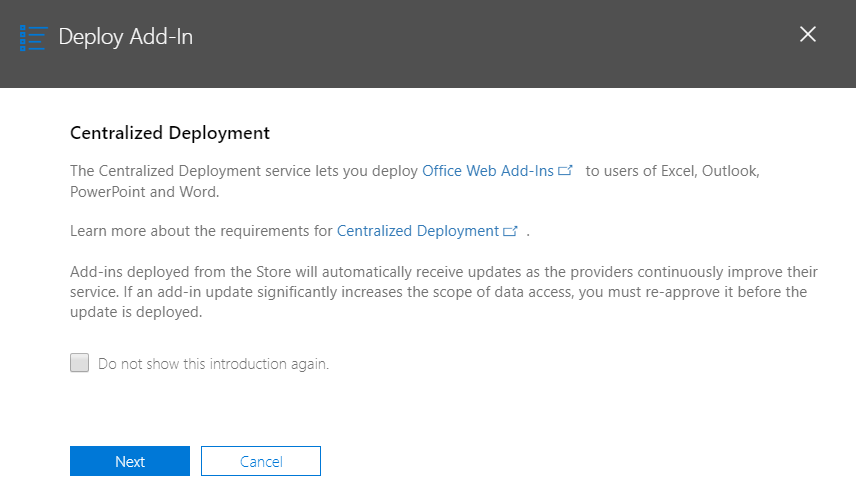Image resolution: width=856 pixels, height=495 pixels.
Task: Click the list icon beside Deploy Add-In title
Action: 33,38
